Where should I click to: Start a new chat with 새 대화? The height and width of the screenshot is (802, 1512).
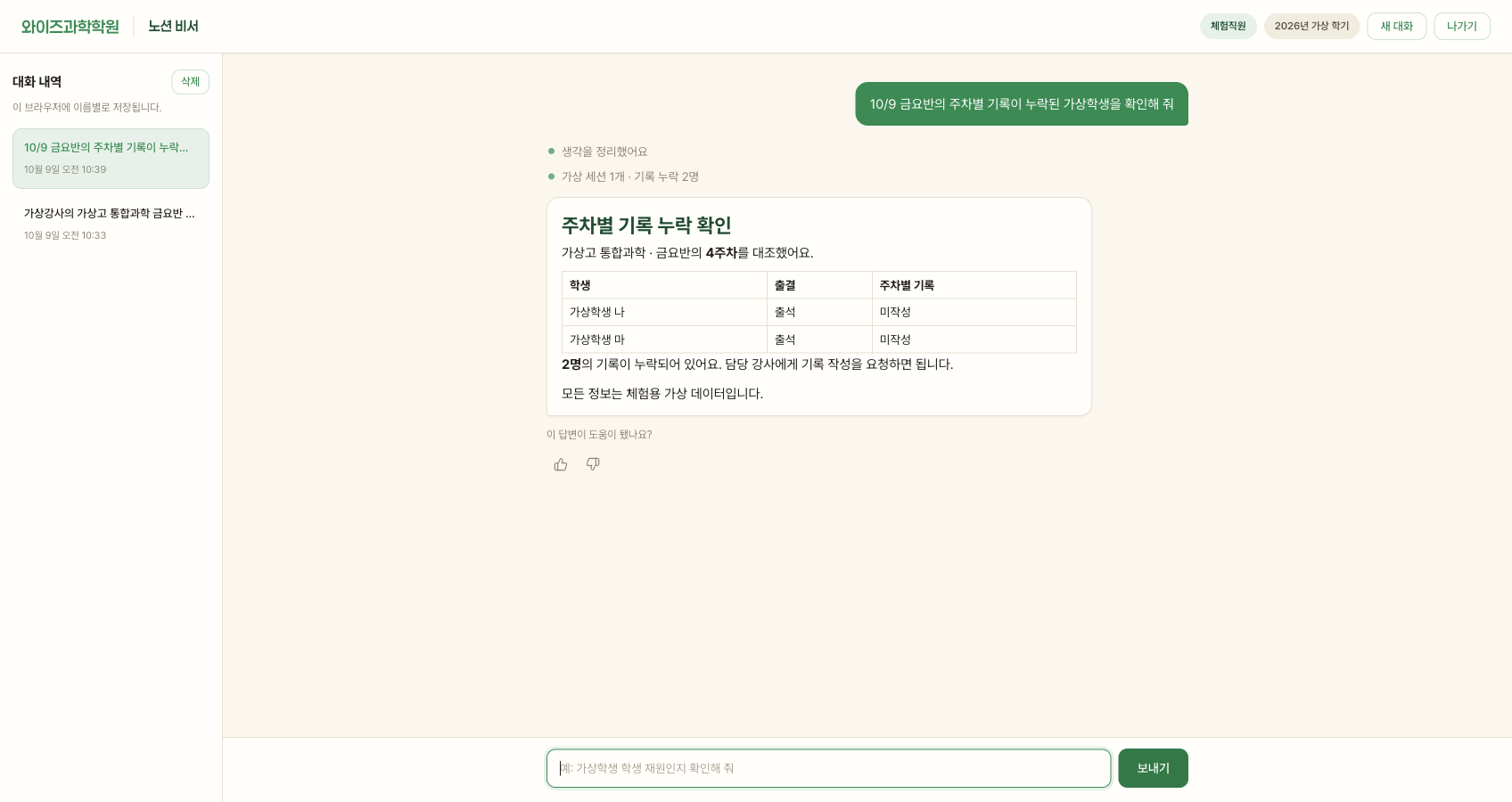[x=1397, y=26]
